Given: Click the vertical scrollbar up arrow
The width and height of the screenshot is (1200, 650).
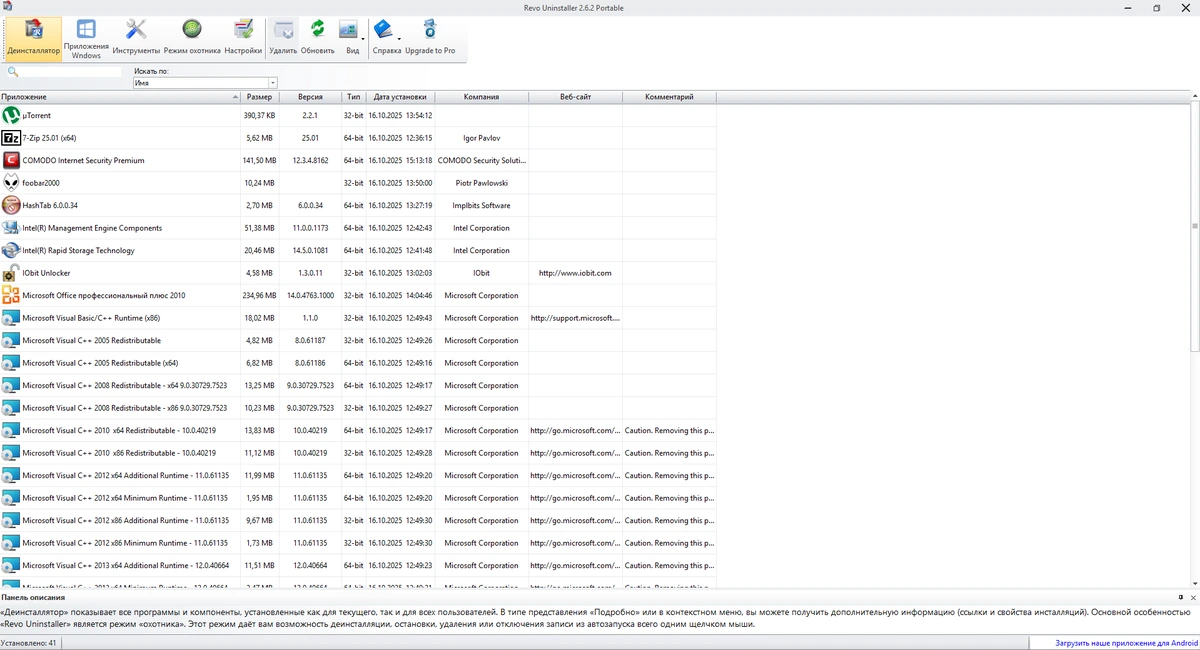Looking at the screenshot, I should tap(1196, 97).
